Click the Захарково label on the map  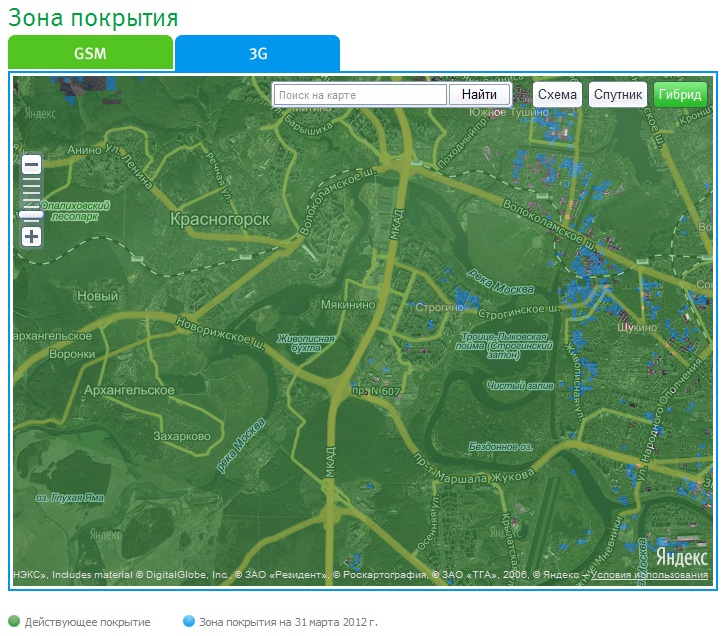point(181,436)
